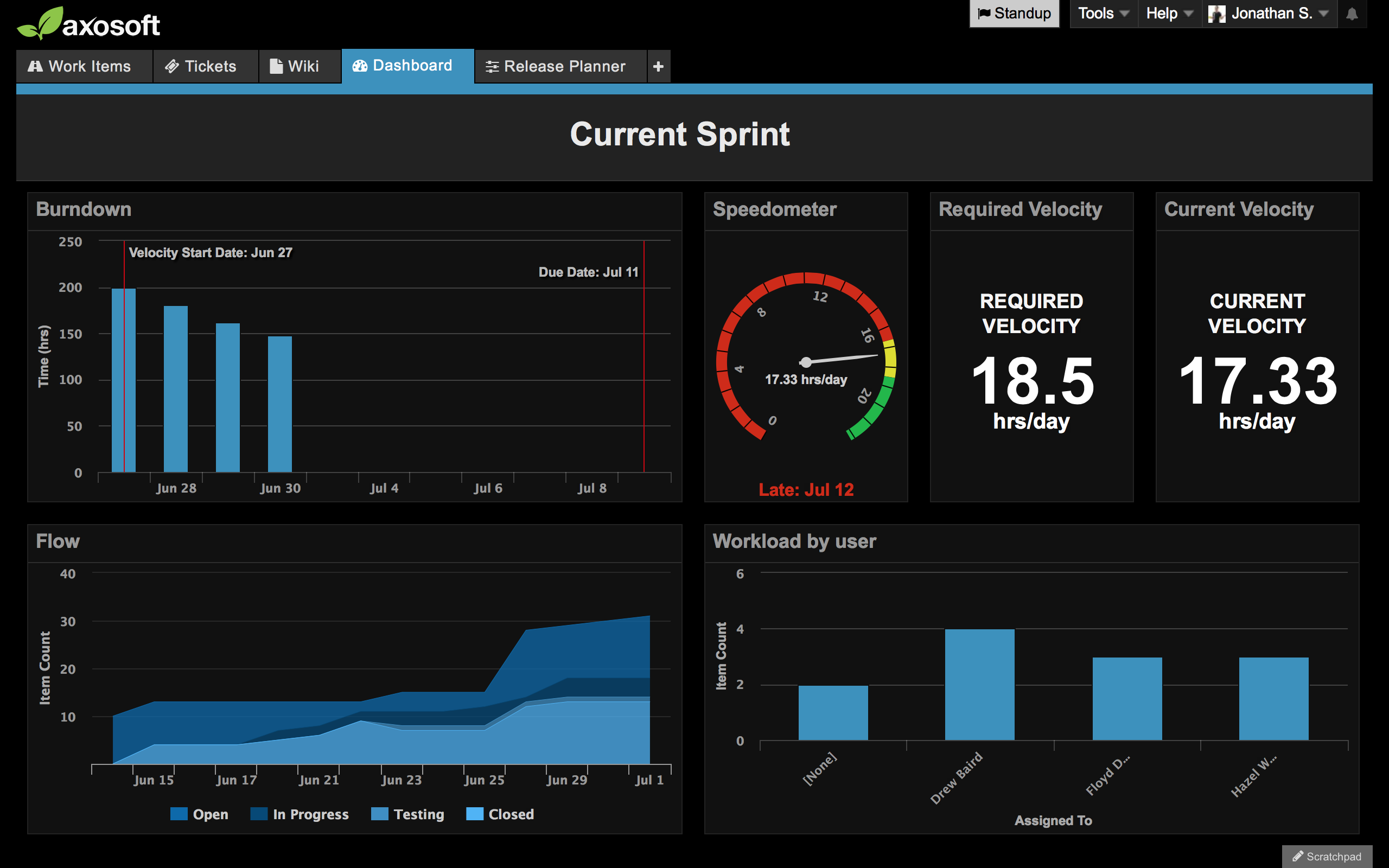Click the plus icon to add tab
1389x868 pixels.
[x=658, y=67]
